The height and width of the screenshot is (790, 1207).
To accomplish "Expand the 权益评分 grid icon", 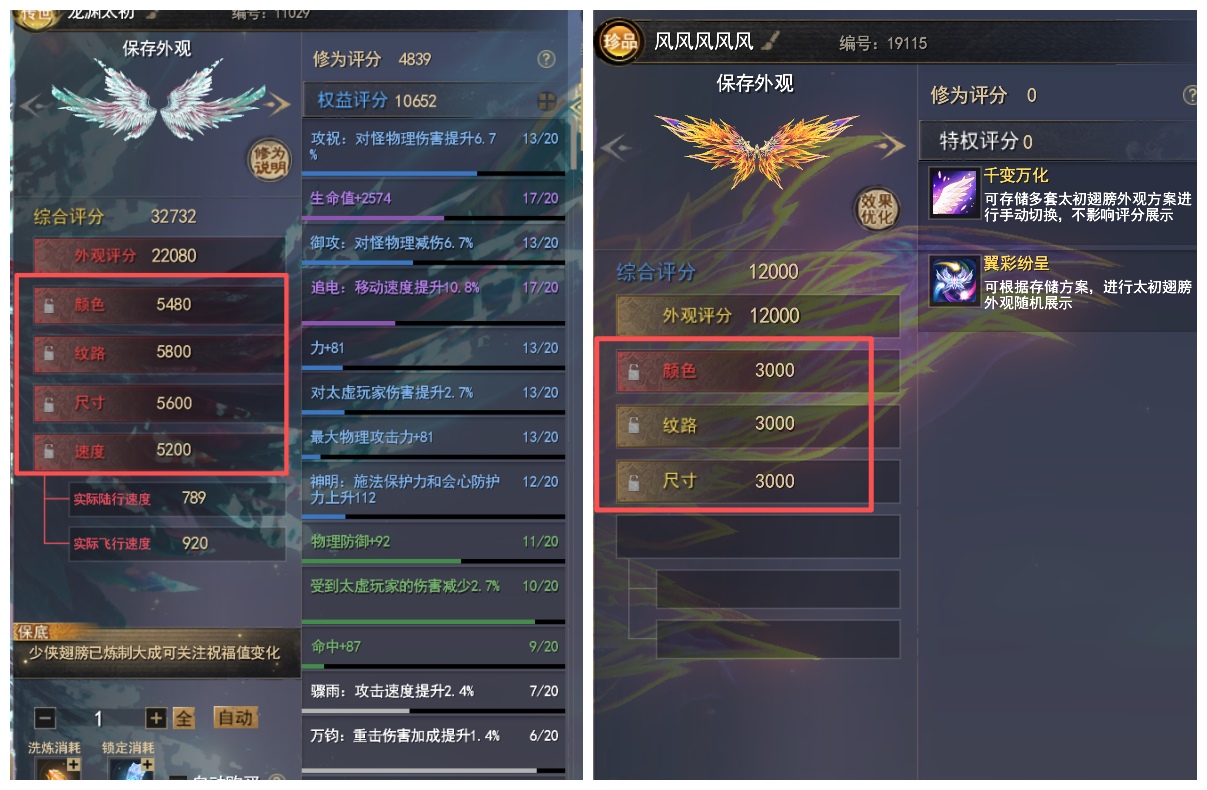I will coord(546,101).
